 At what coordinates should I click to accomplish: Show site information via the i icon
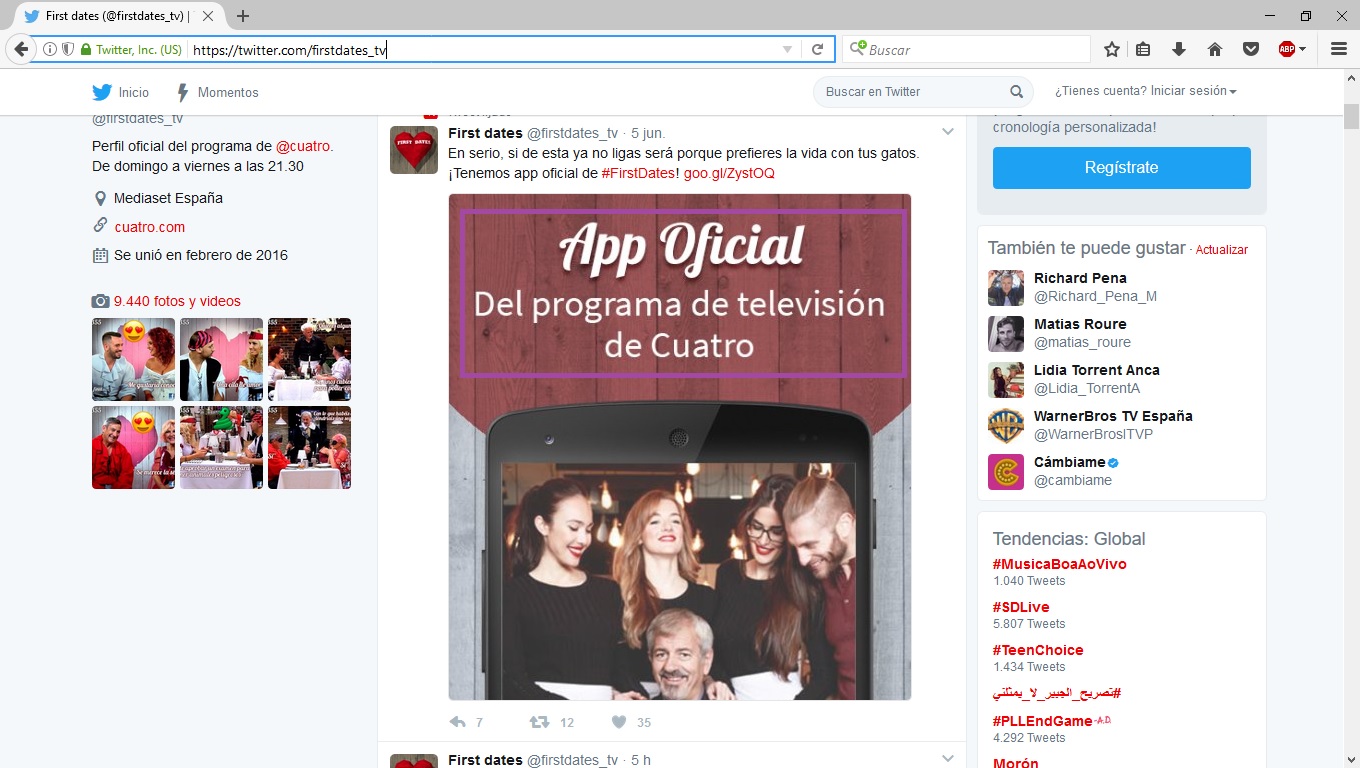tap(50, 50)
